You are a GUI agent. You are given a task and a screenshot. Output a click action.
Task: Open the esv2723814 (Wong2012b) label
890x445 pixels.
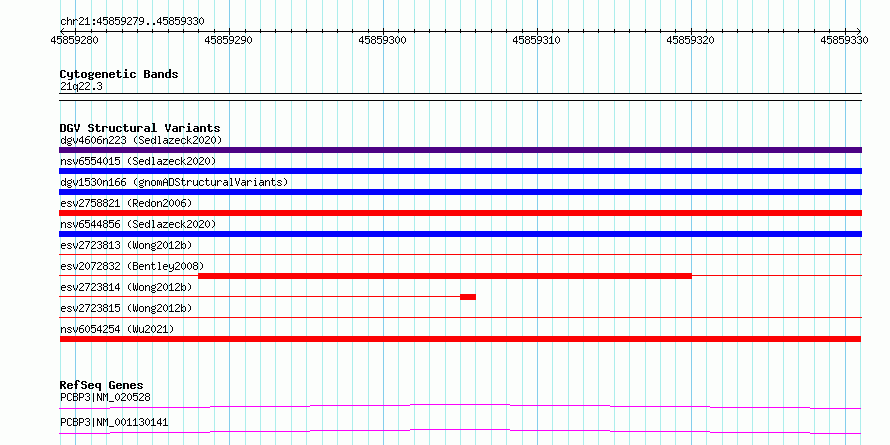click(126, 287)
